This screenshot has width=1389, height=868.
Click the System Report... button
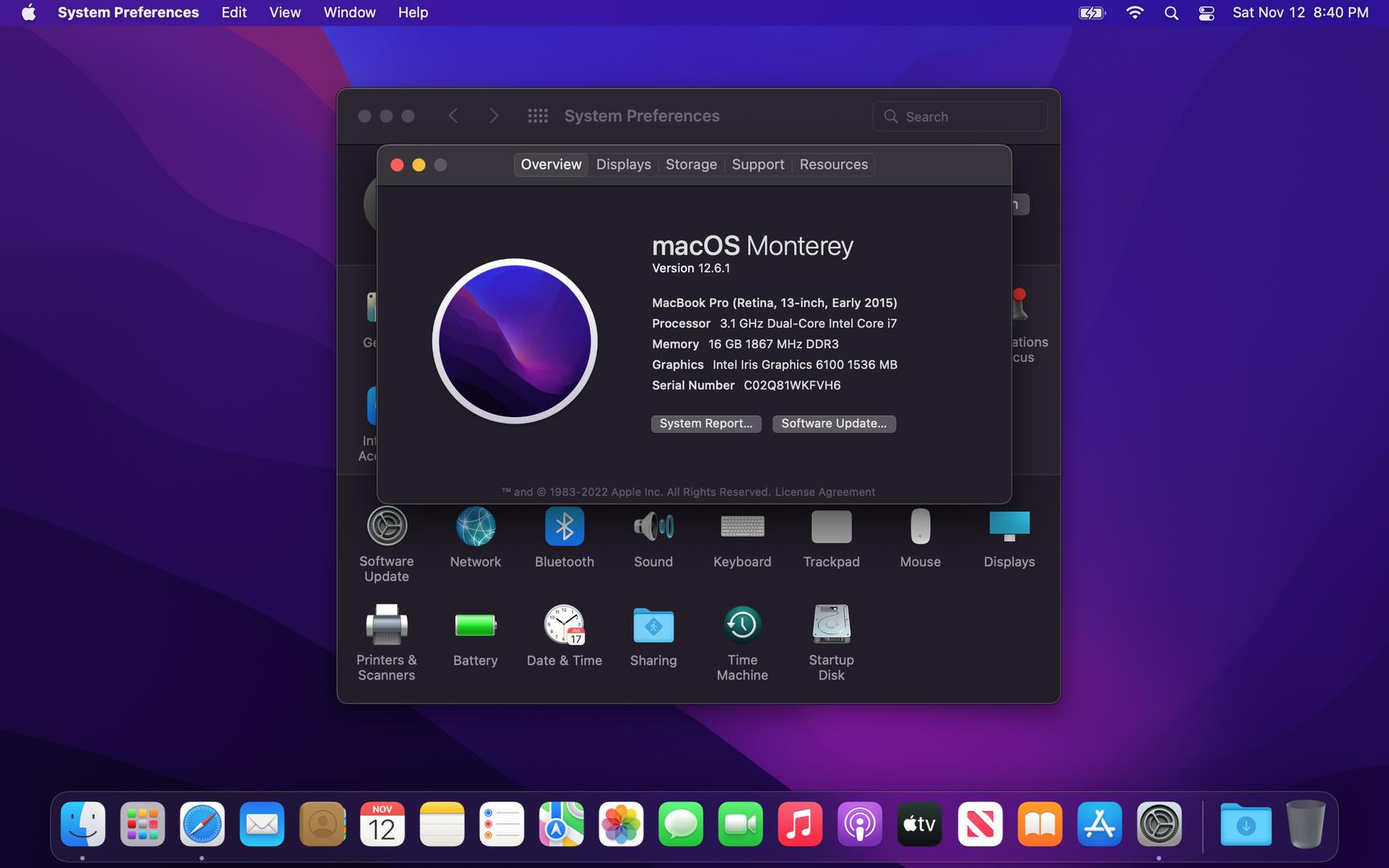pos(706,424)
